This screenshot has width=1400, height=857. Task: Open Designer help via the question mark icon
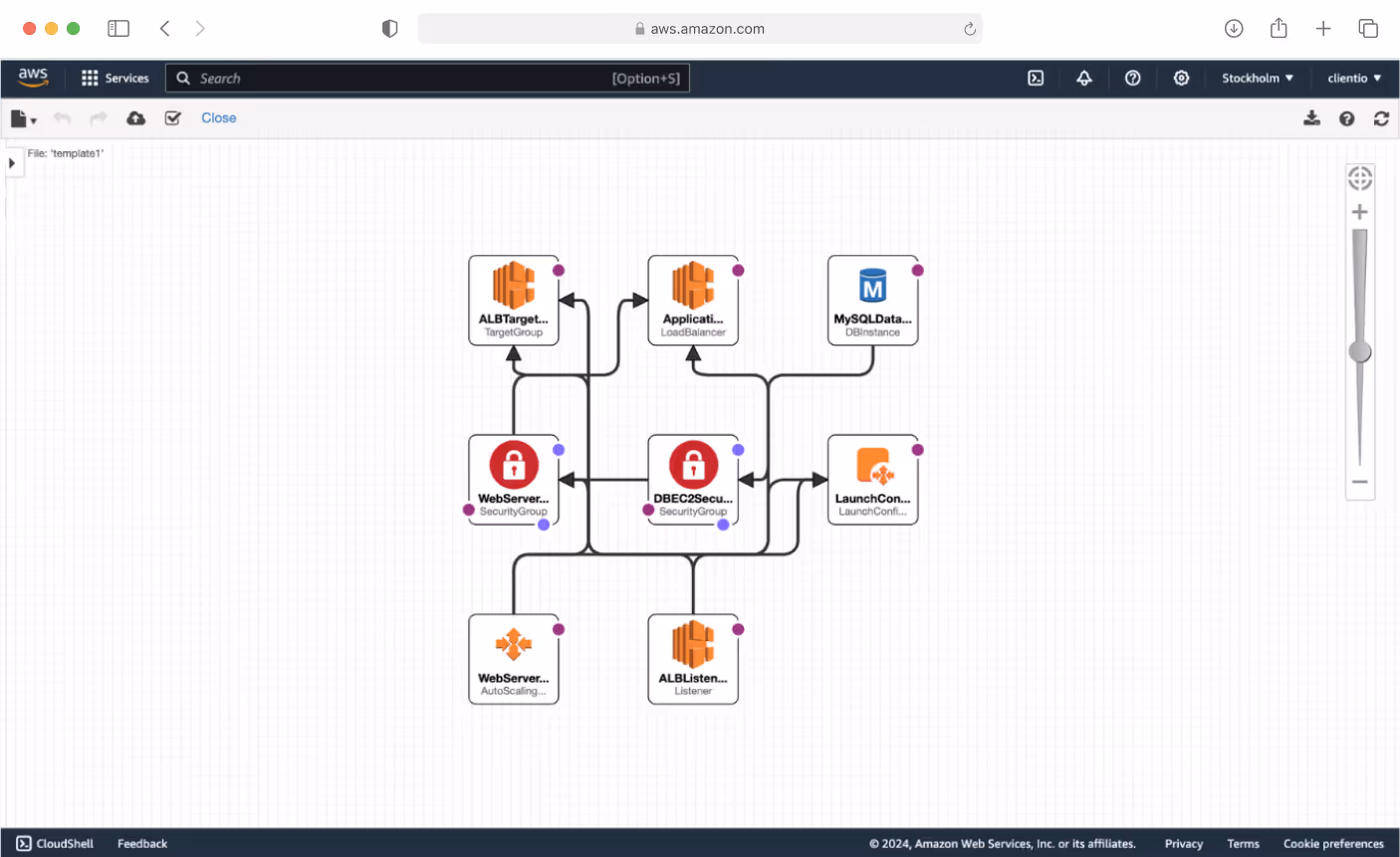coord(1346,117)
